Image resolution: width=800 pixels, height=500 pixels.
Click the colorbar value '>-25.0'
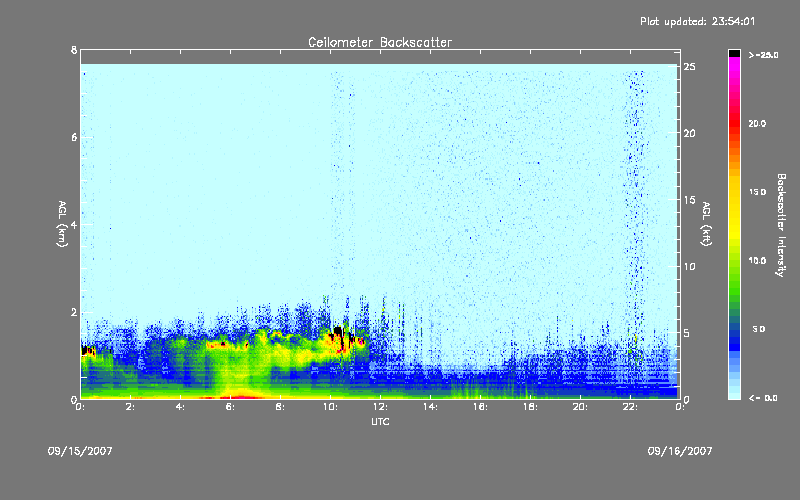(x=763, y=55)
